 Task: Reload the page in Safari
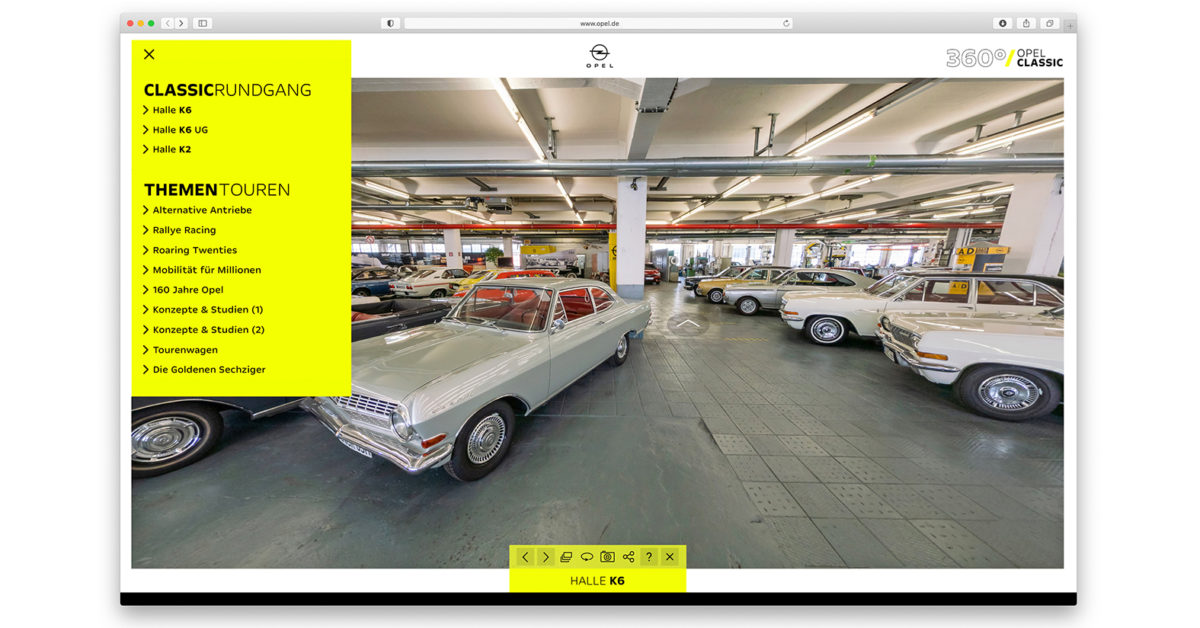coord(787,23)
